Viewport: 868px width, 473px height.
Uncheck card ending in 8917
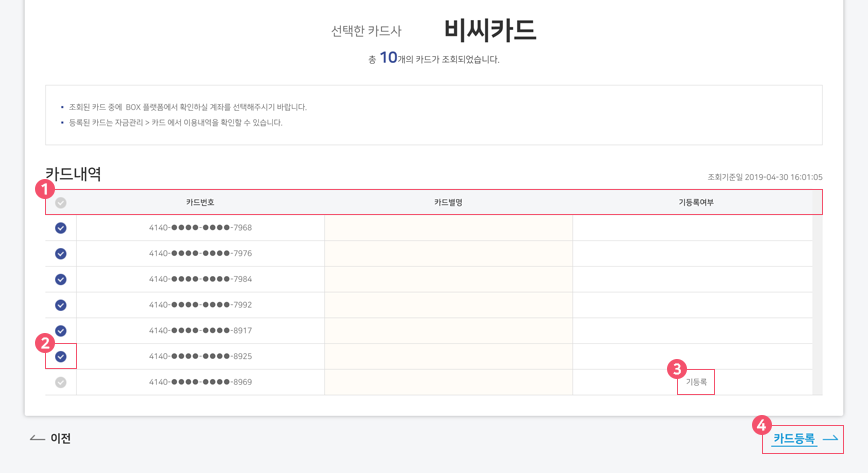(x=61, y=331)
